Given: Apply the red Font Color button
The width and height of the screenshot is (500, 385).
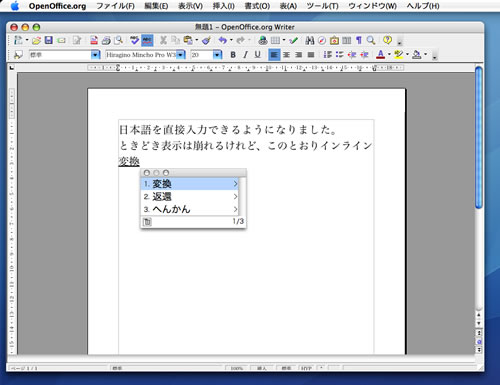Looking at the screenshot, I should 381,55.
